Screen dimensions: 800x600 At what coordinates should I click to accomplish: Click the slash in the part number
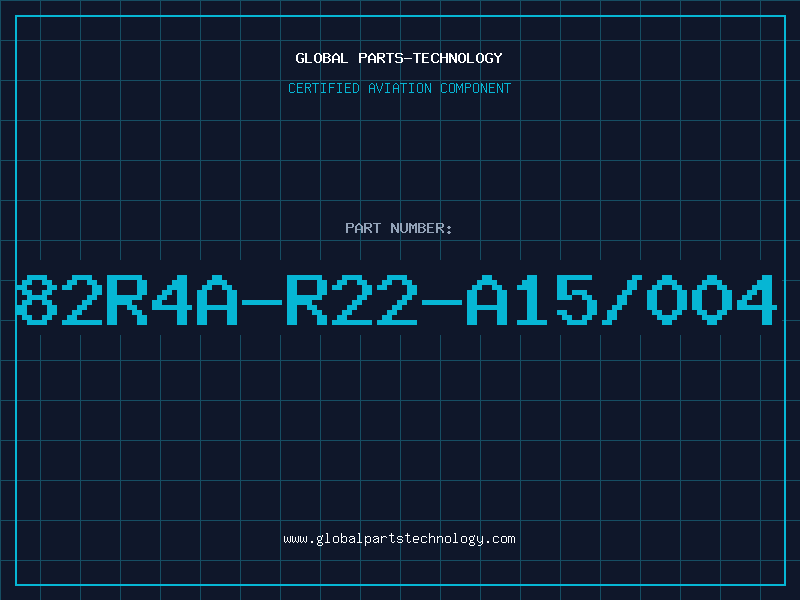coord(621,299)
